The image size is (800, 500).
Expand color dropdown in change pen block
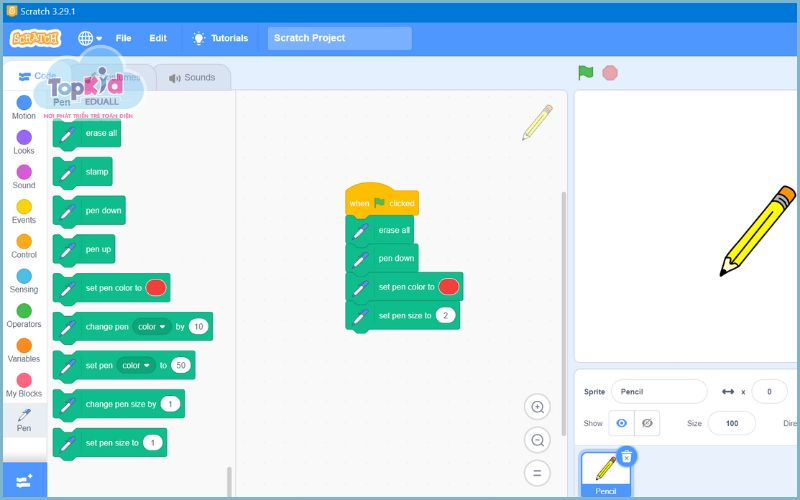152,327
